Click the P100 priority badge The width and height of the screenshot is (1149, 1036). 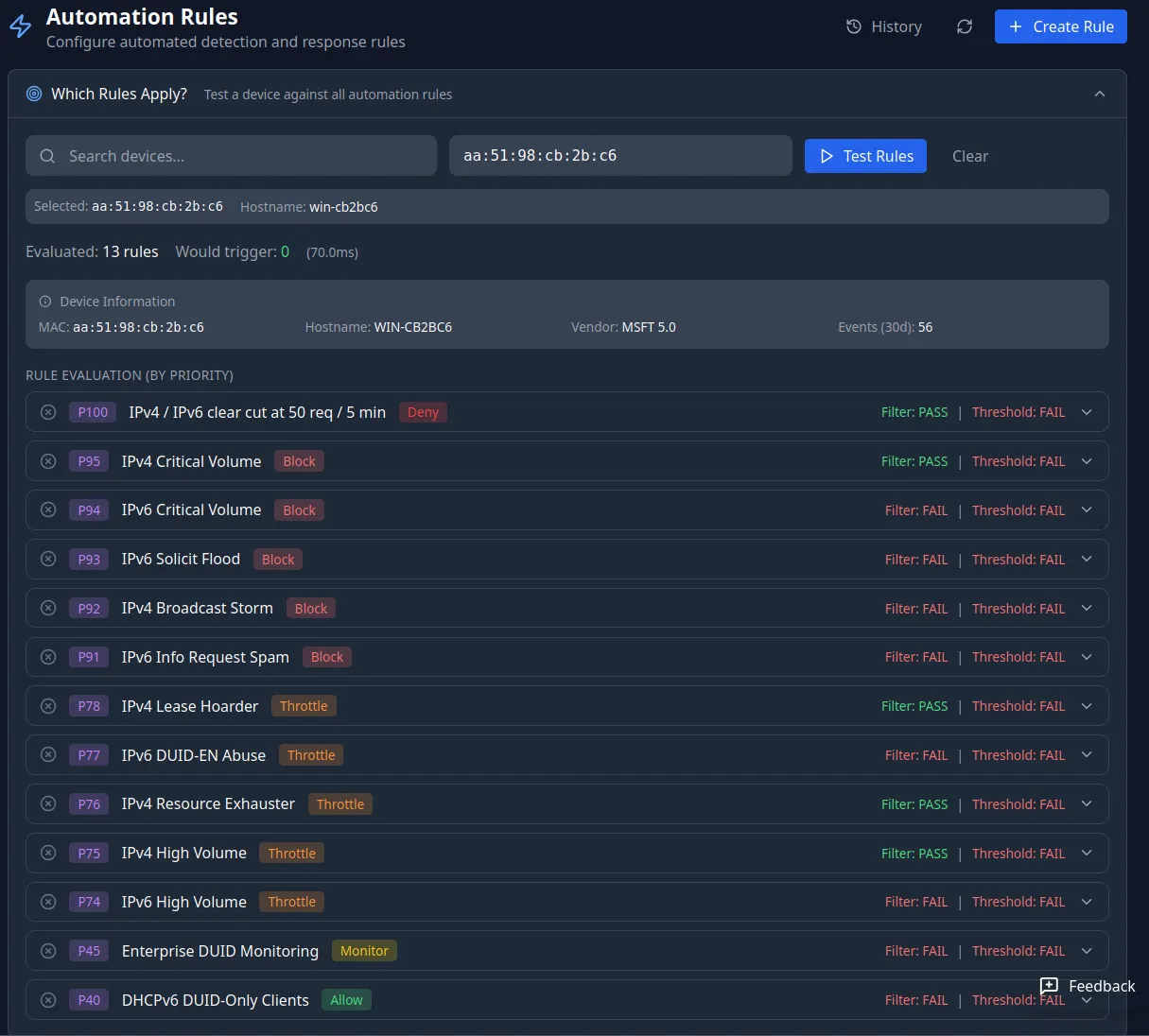[x=93, y=412]
